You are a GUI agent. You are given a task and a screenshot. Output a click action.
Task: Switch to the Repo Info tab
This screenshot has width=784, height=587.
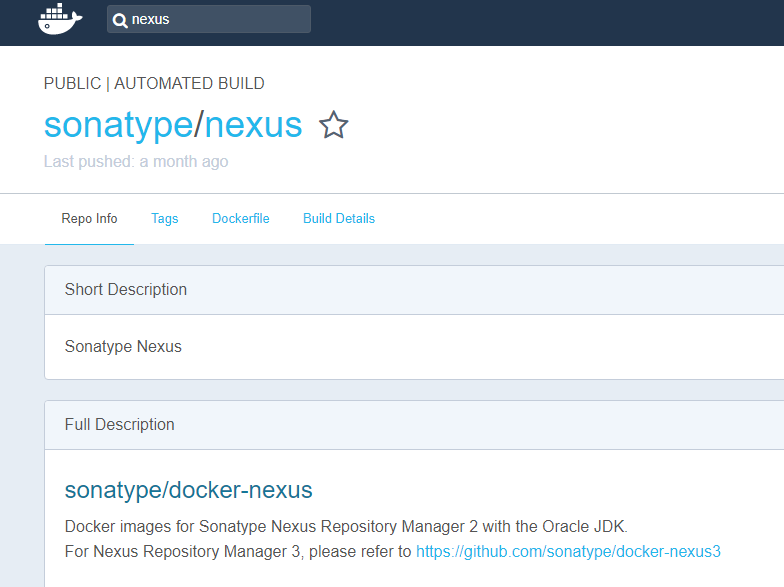coord(89,219)
